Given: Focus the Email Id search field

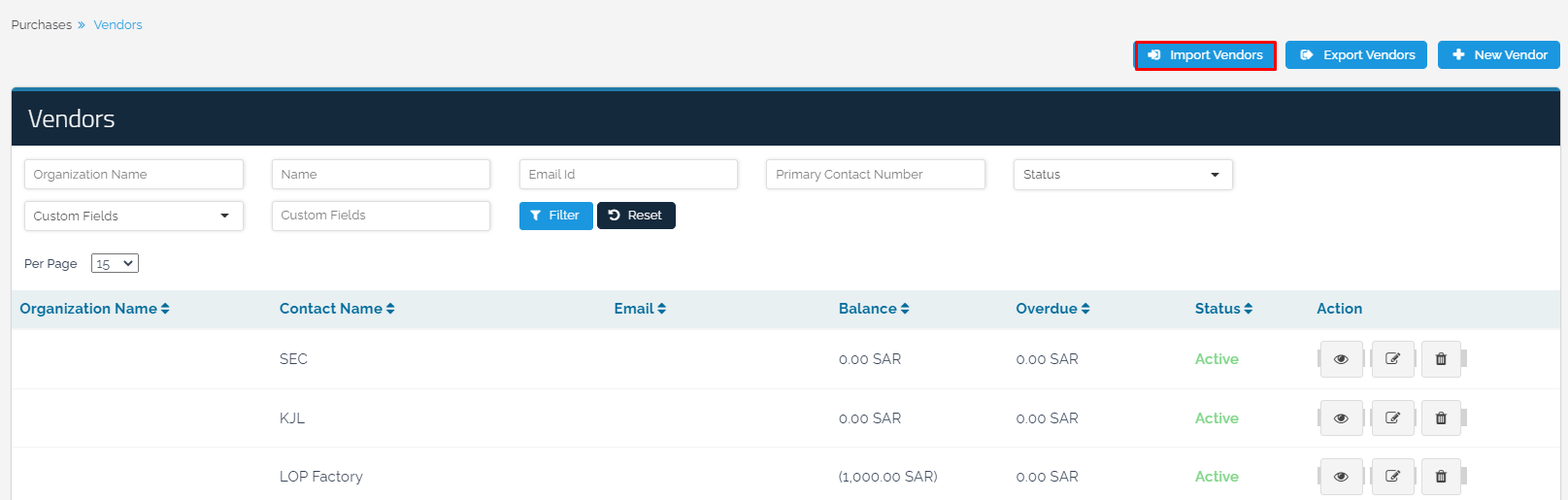Looking at the screenshot, I should [628, 175].
